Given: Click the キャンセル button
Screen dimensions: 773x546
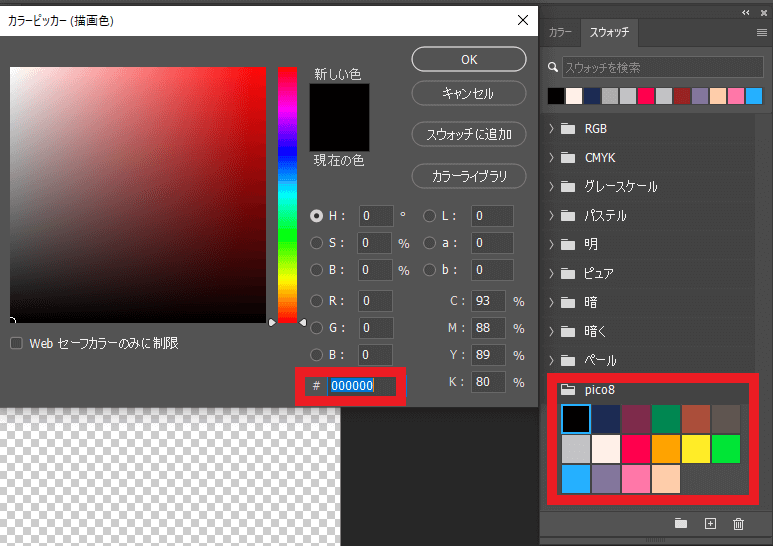Looking at the screenshot, I should (469, 93).
